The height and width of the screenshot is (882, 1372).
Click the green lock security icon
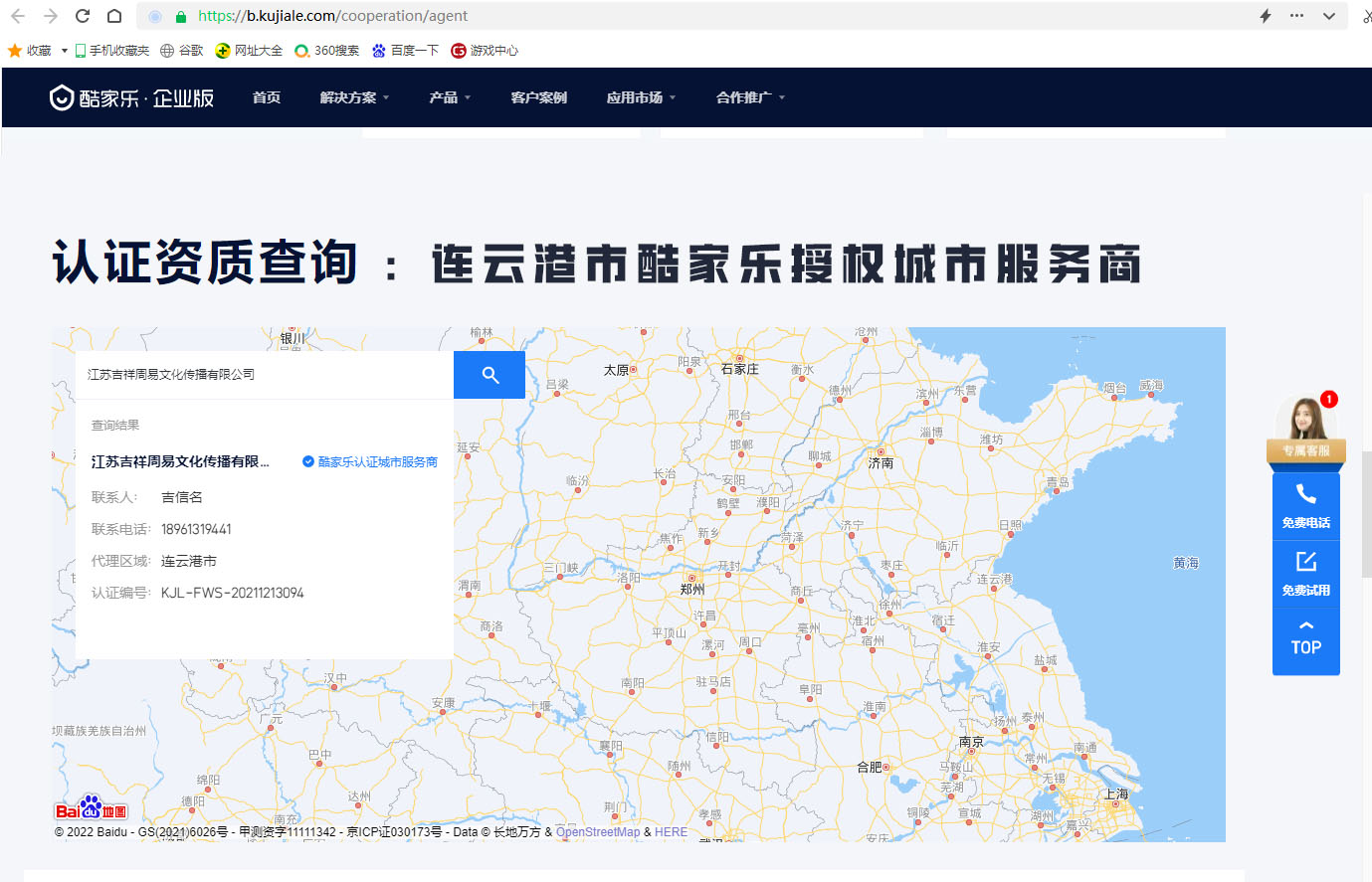pos(181,17)
